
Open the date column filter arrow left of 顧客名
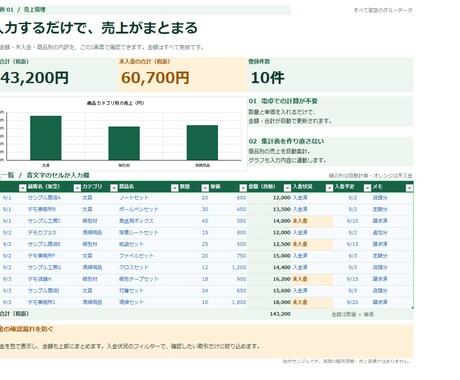(22, 188)
